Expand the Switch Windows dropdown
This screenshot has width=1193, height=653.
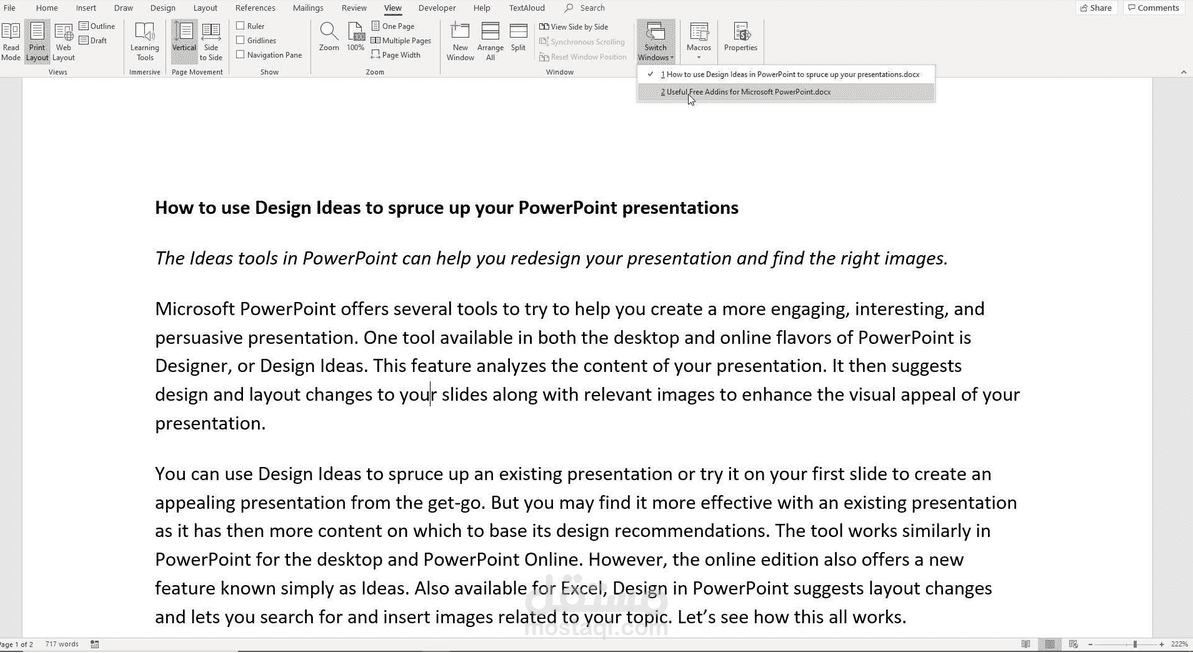(x=655, y=42)
